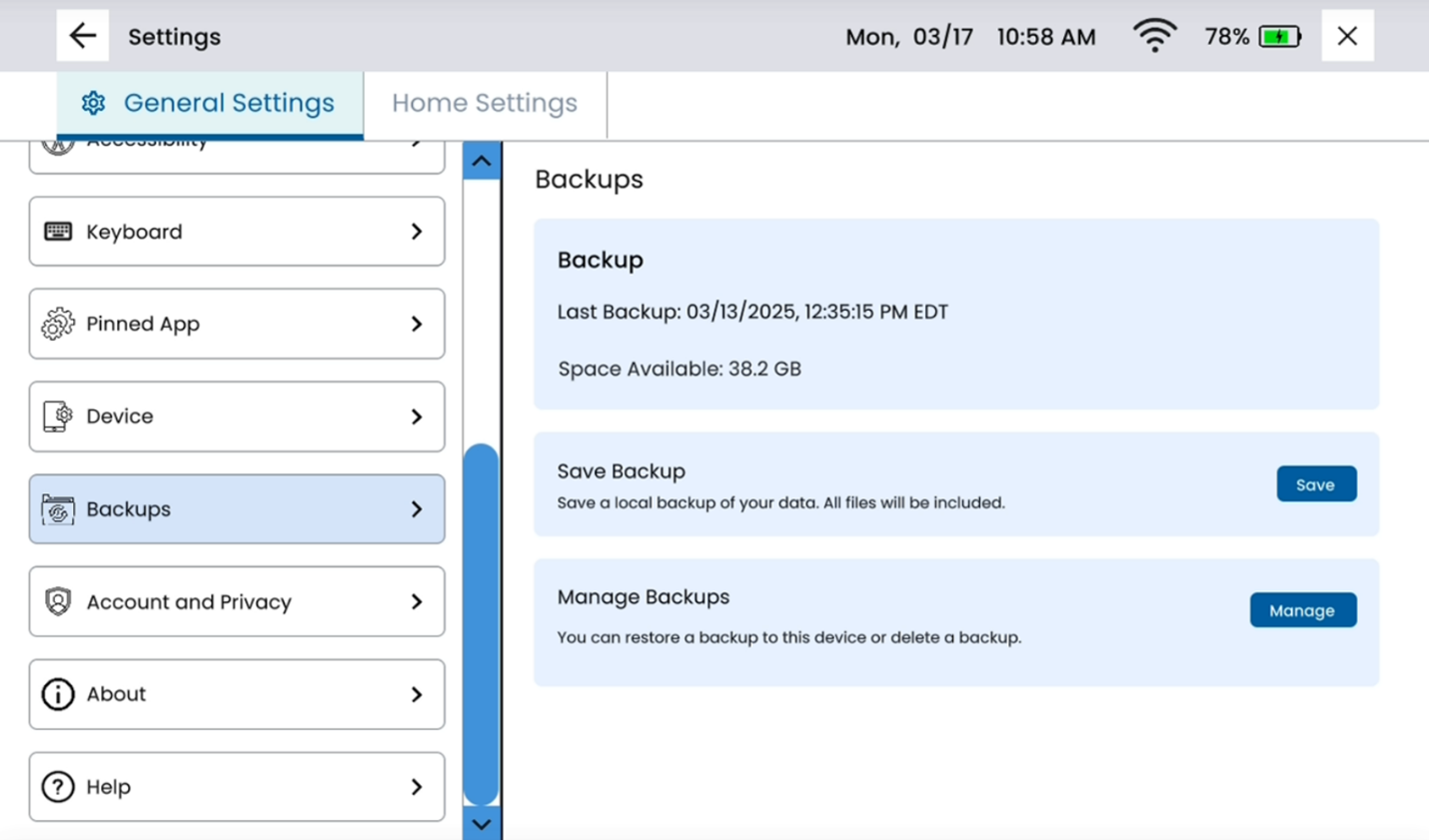Viewport: 1429px width, 840px height.
Task: Click the Device icon in the list
Action: click(x=58, y=417)
